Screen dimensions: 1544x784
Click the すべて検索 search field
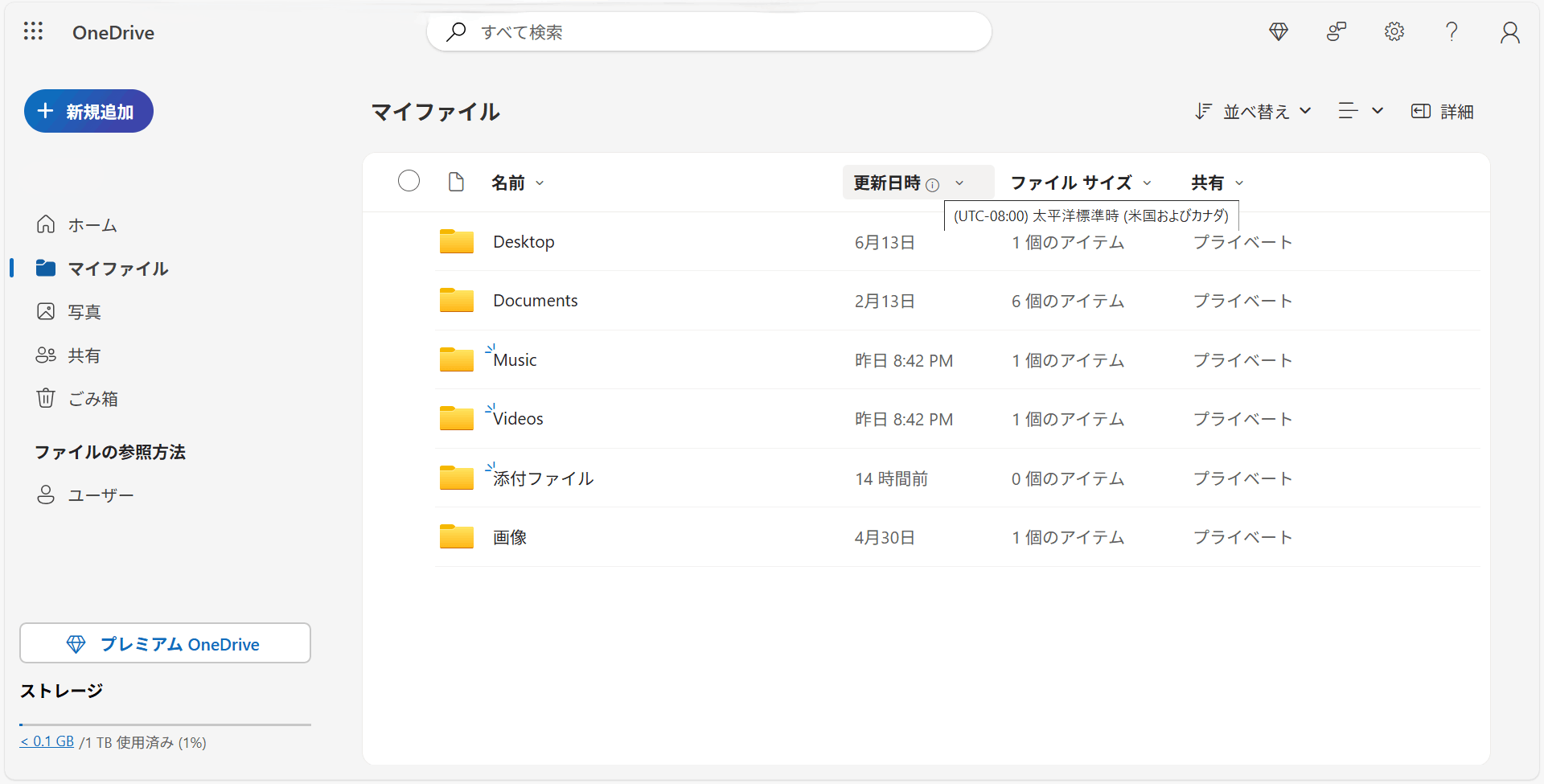pyautogui.click(x=708, y=31)
